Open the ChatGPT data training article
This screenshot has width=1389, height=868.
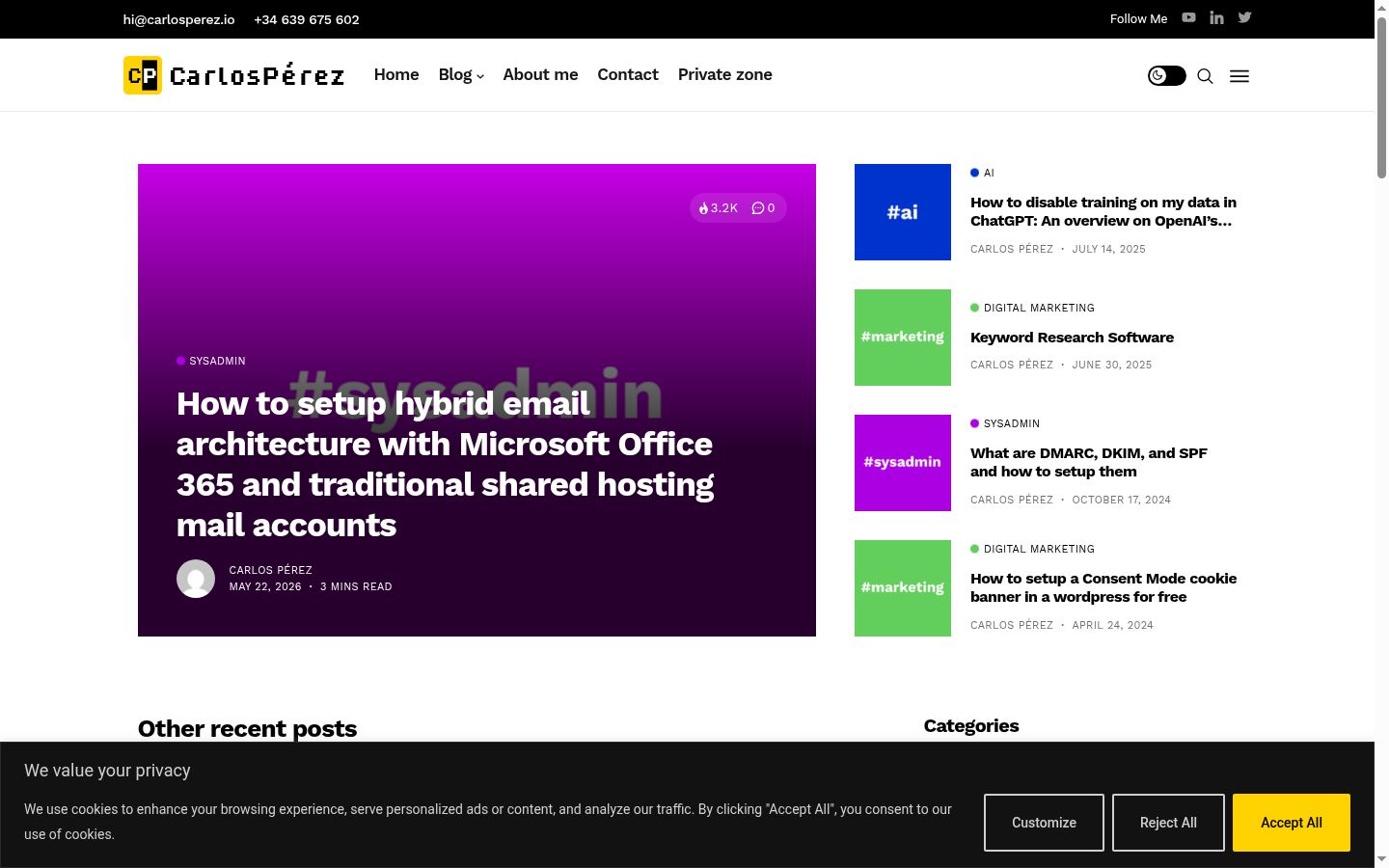point(1103,211)
